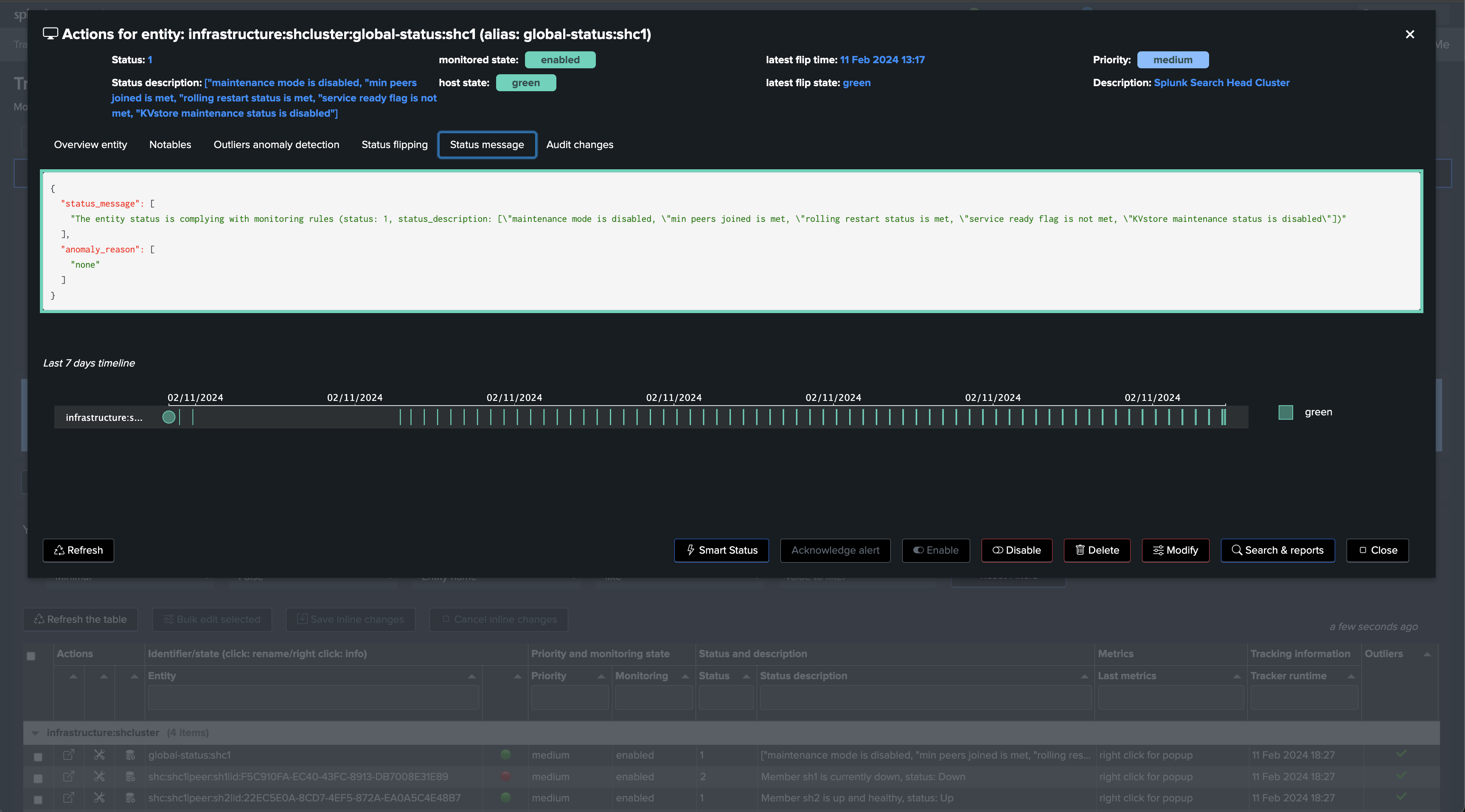The image size is (1465, 812).
Task: Click green status dot of peer:sh2 row
Action: [505, 797]
